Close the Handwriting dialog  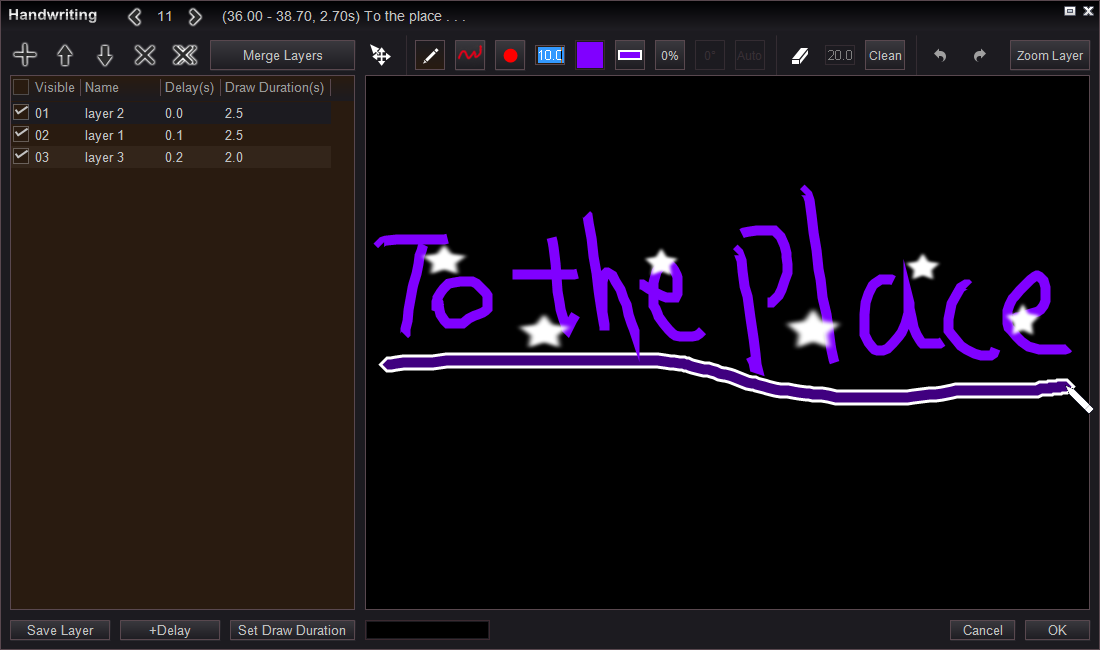coord(1088,11)
